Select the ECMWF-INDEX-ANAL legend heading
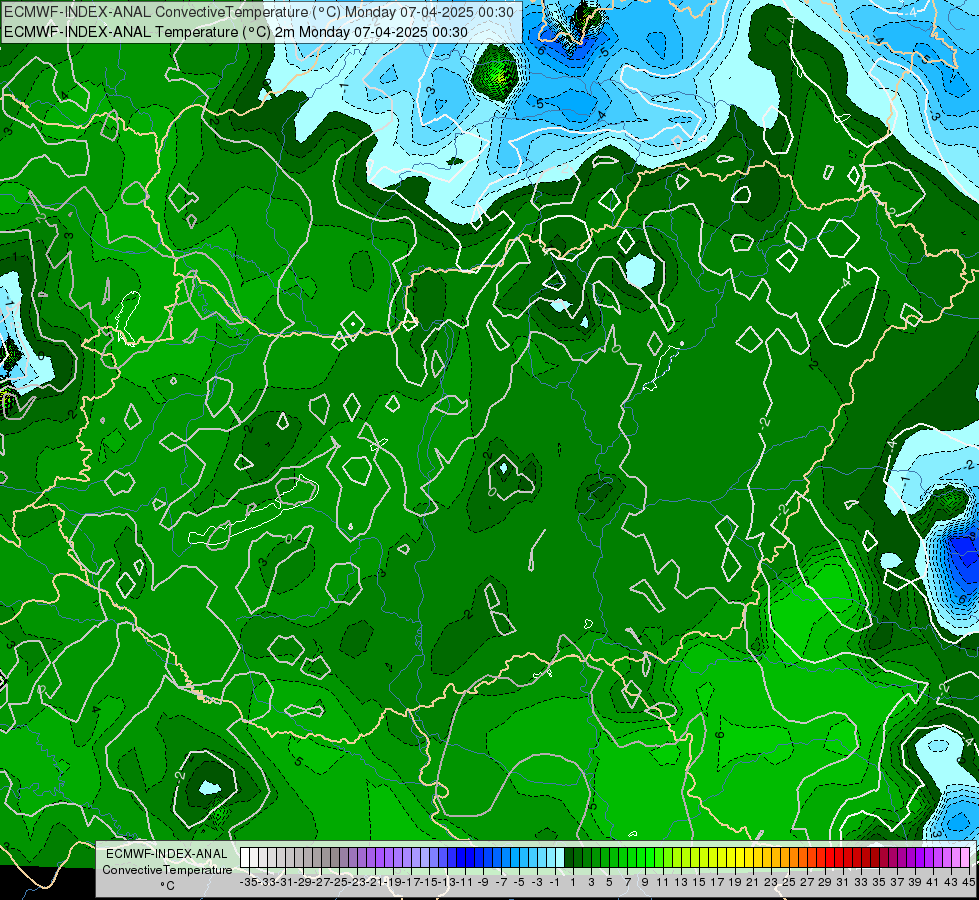 click(x=167, y=854)
